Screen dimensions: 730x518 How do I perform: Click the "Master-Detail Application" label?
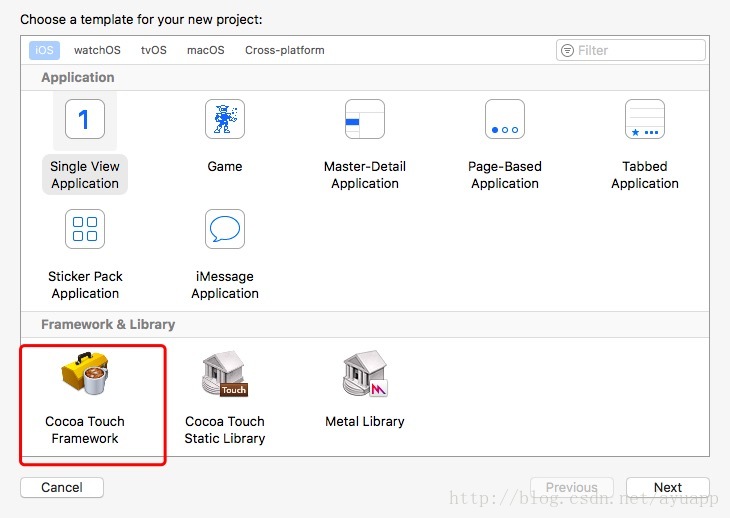click(365, 175)
